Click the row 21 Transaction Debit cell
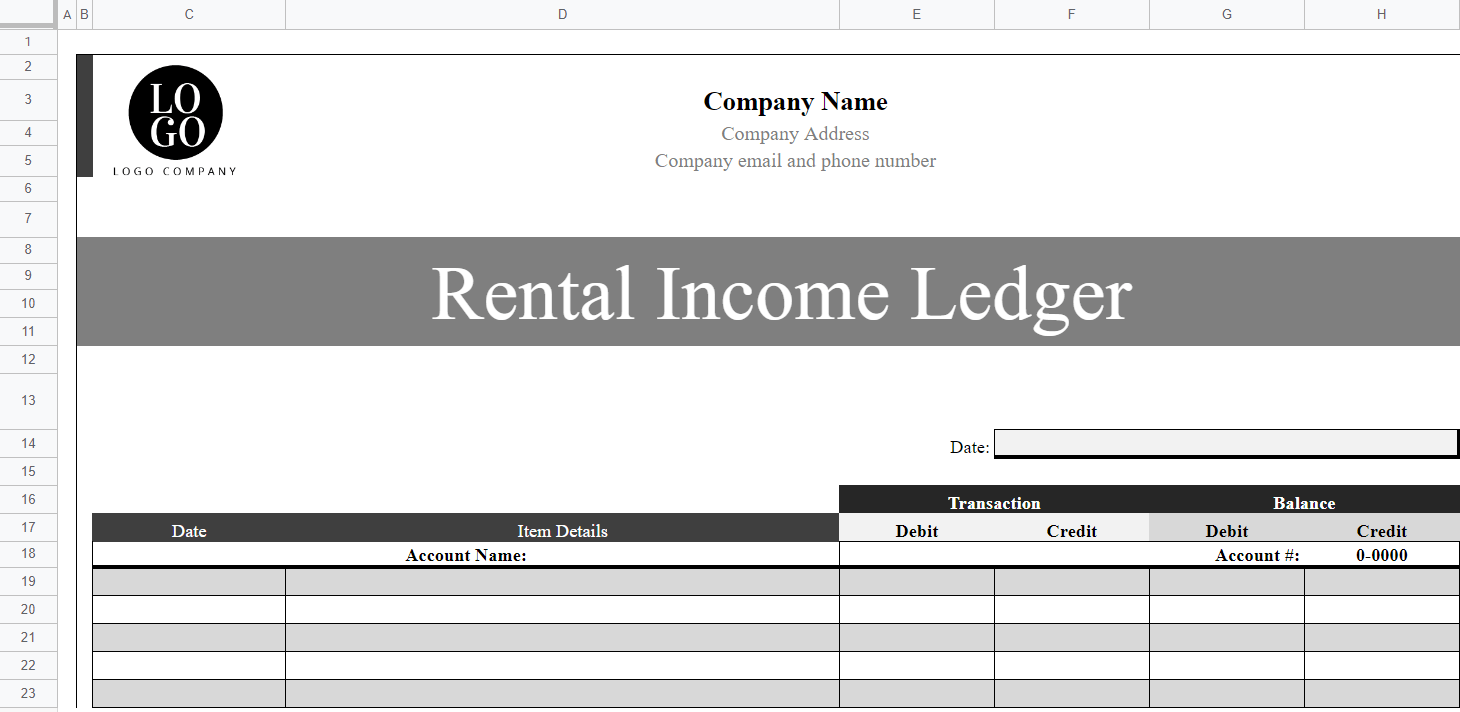The width and height of the screenshot is (1460, 712). point(917,637)
